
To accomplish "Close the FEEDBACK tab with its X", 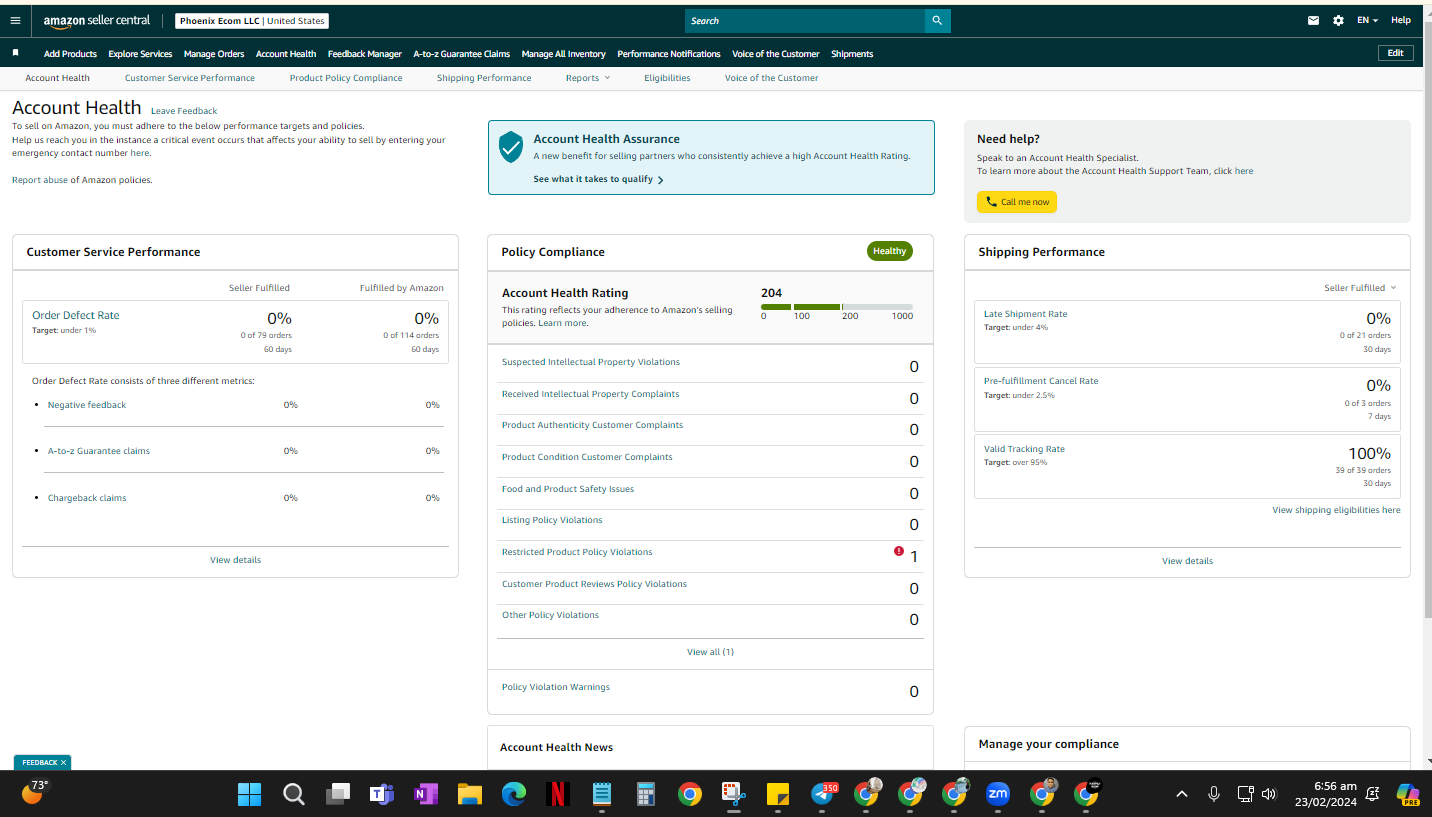I will point(63,762).
